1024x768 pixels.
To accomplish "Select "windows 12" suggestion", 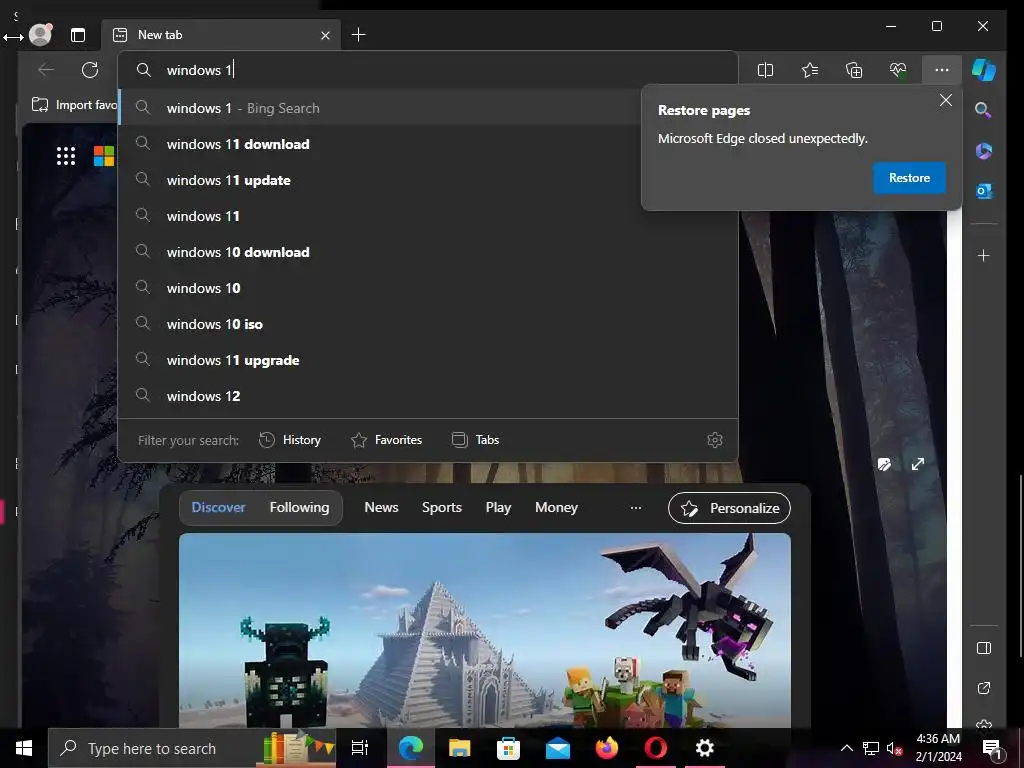I will (x=428, y=396).
